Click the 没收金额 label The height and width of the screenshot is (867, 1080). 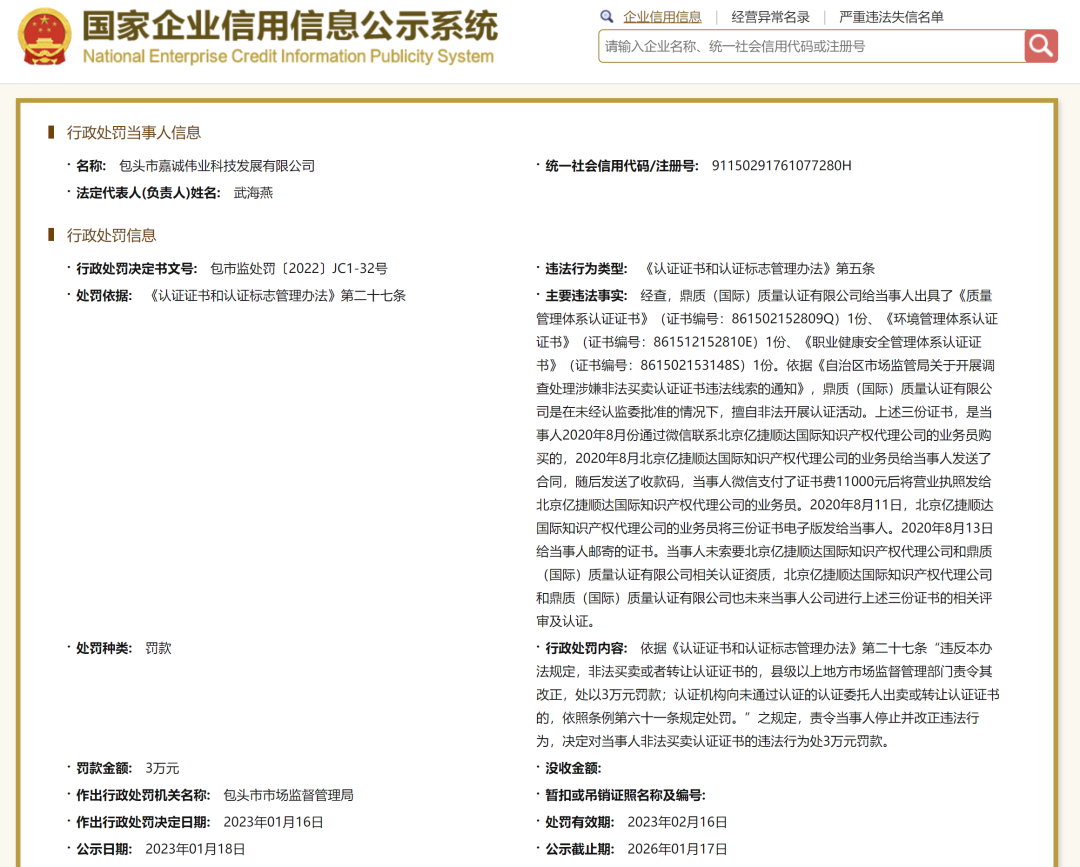(573, 768)
